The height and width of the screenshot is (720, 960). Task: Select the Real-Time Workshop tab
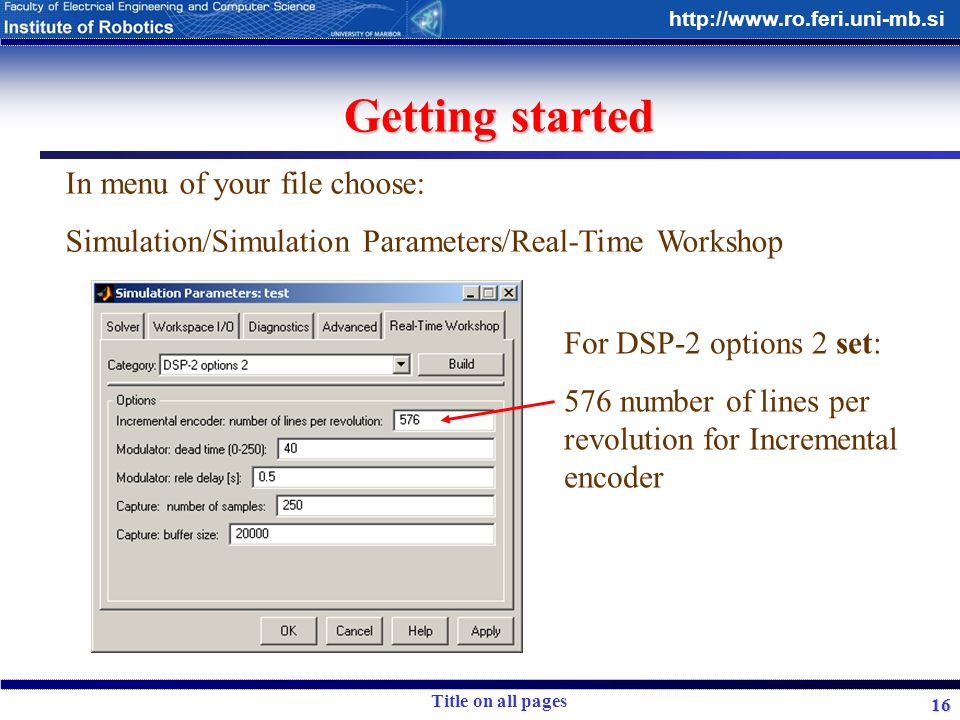click(x=444, y=325)
